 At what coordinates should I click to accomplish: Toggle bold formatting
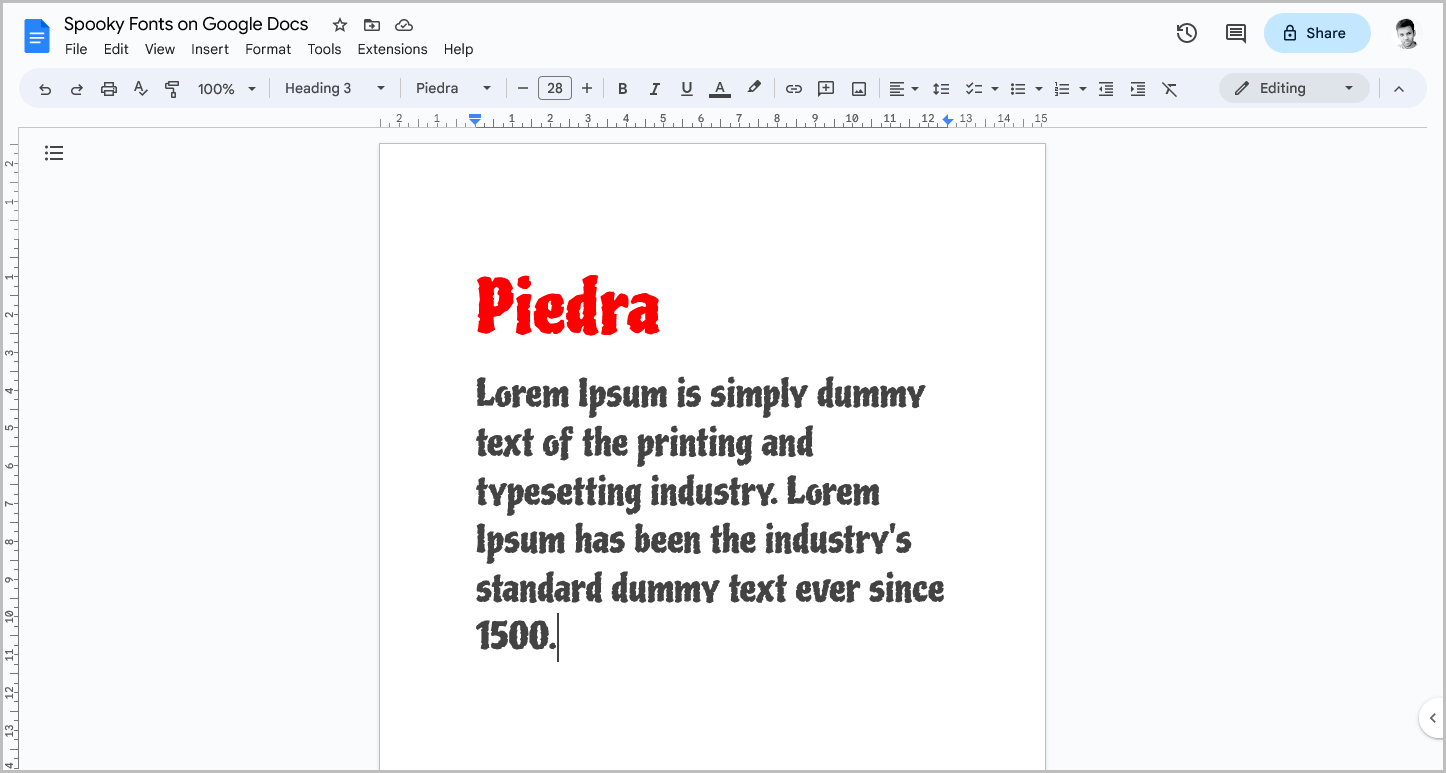click(x=622, y=88)
